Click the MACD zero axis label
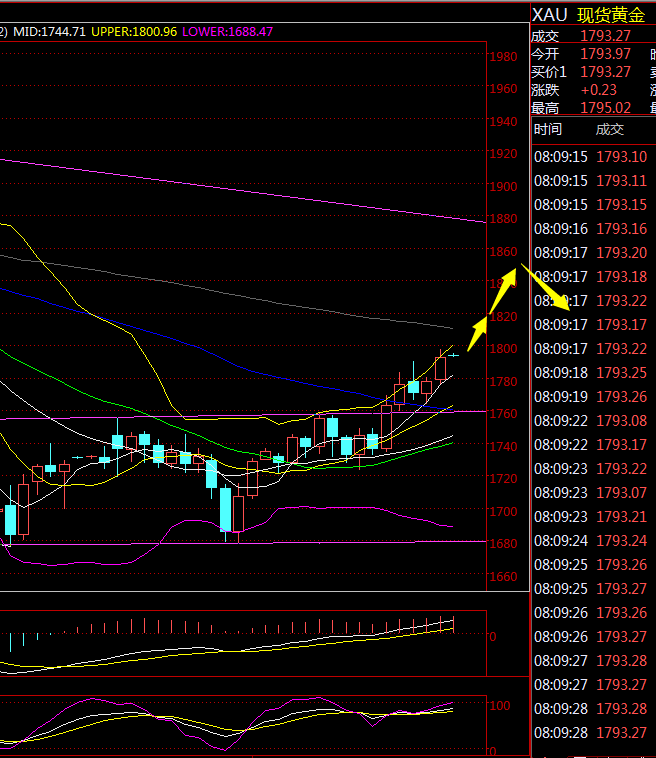Image resolution: width=656 pixels, height=758 pixels. pyautogui.click(x=492, y=635)
